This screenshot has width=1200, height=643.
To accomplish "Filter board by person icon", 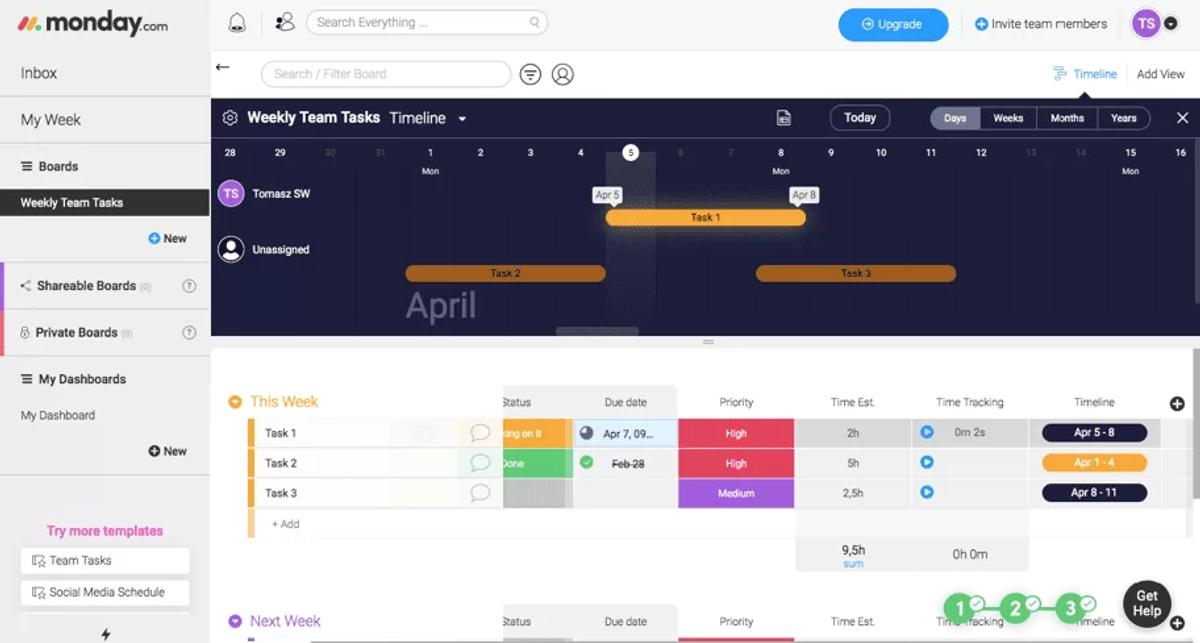I will (563, 74).
